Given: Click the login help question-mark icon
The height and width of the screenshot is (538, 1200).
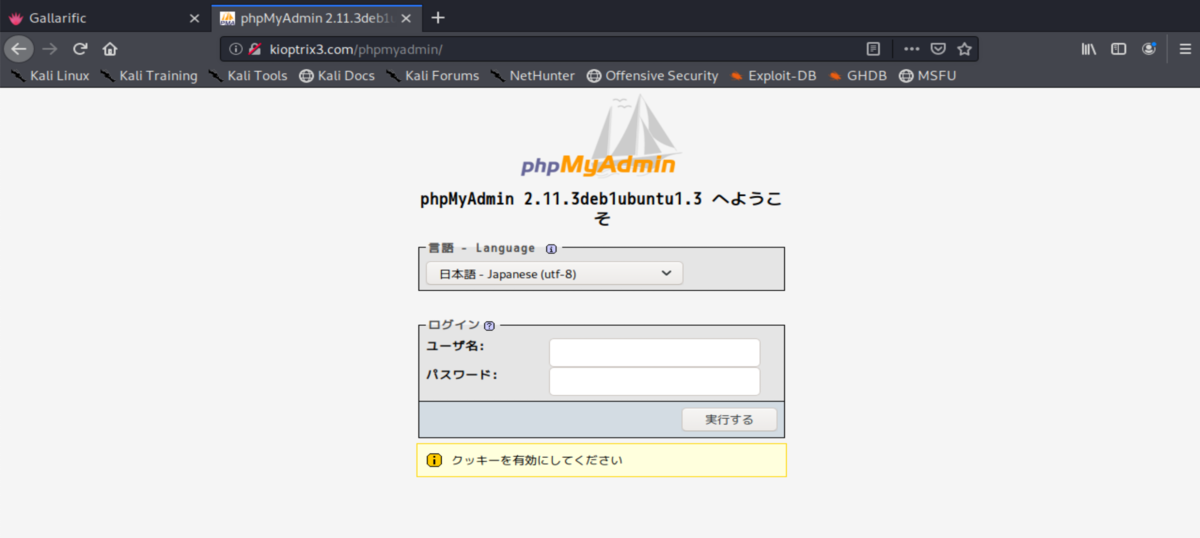Looking at the screenshot, I should tap(489, 326).
